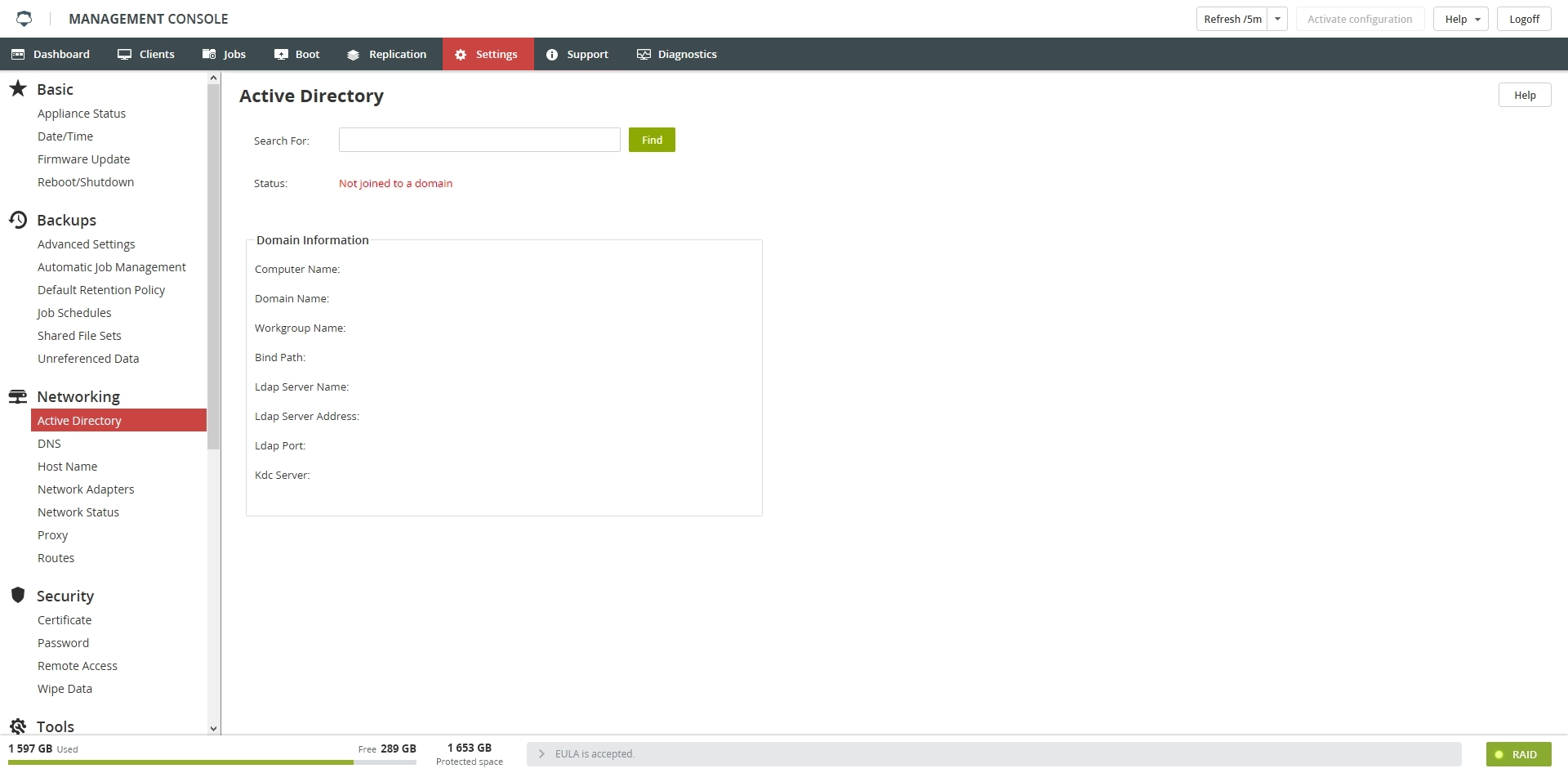The height and width of the screenshot is (773, 1568).
Task: Click the Tools gear icon in sidebar
Action: 18,726
